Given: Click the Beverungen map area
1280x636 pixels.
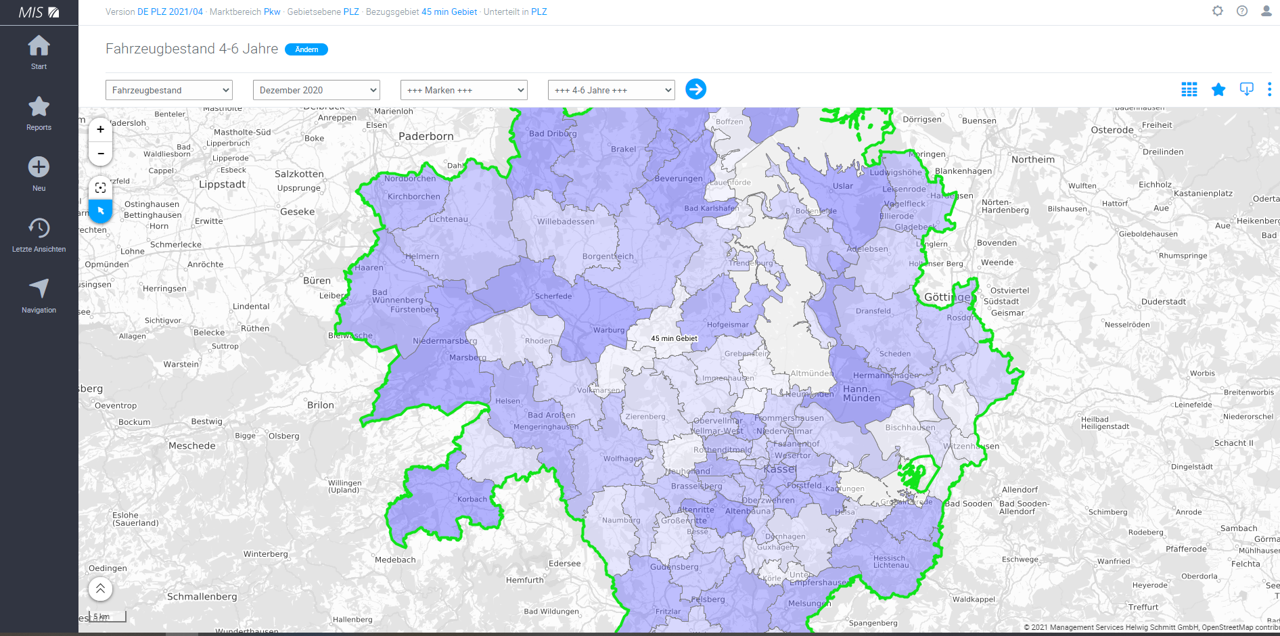Looking at the screenshot, I should tap(679, 178).
